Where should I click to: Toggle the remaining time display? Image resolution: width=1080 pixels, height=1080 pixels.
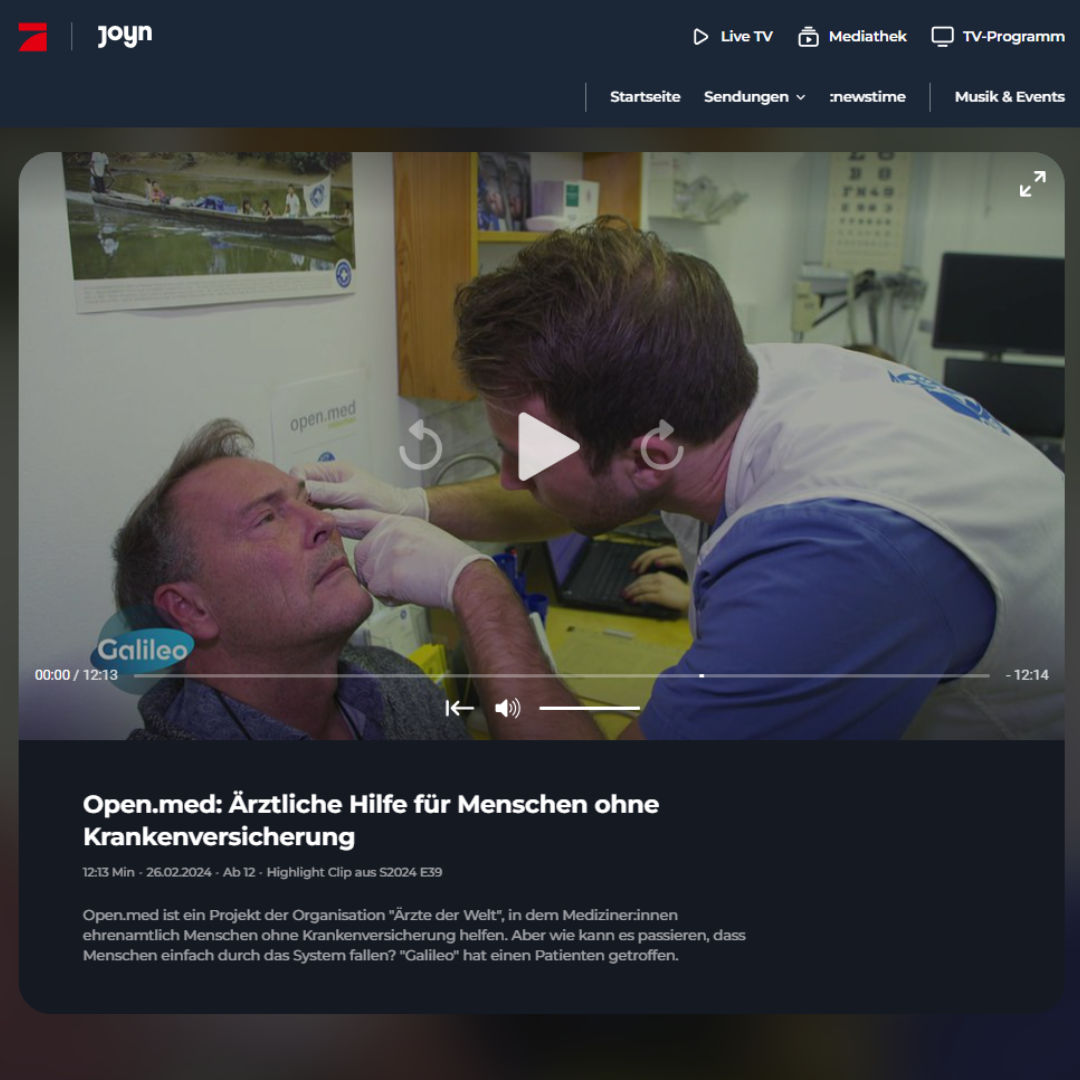pos(1027,675)
